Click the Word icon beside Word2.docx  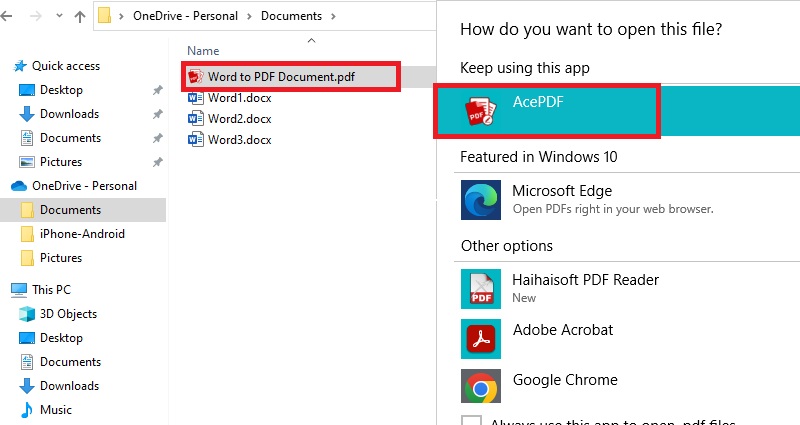(x=195, y=119)
